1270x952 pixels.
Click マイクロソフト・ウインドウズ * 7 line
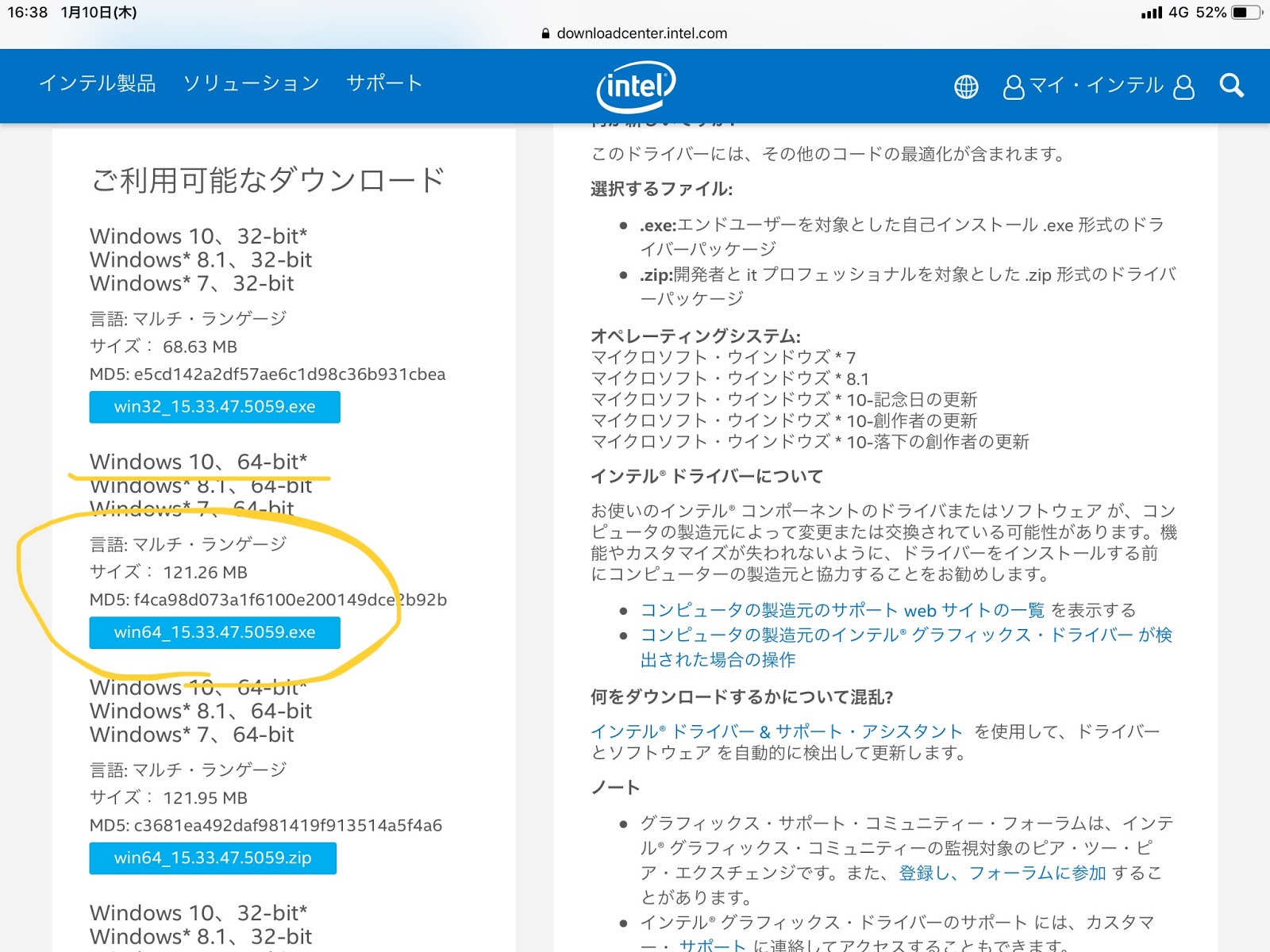tap(723, 358)
